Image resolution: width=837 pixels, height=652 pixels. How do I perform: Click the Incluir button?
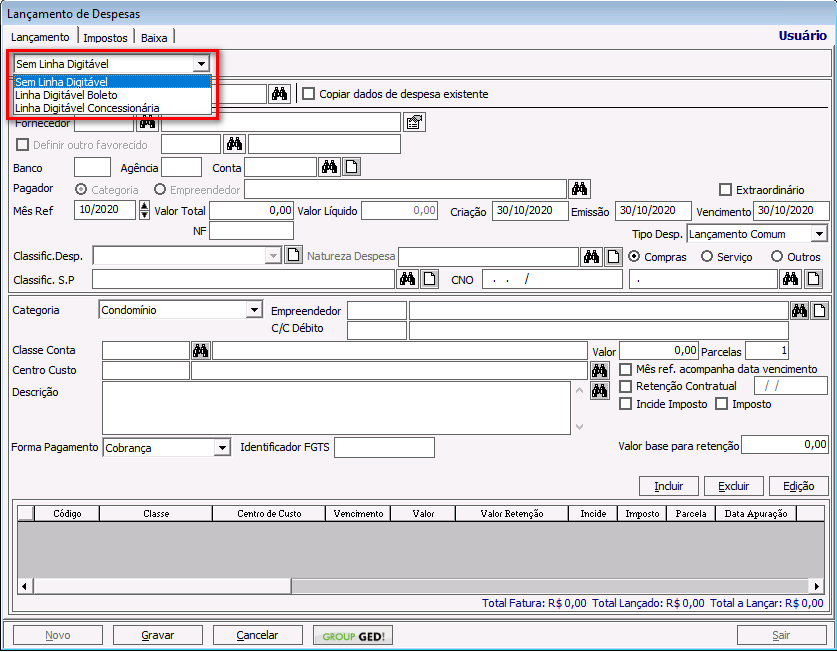click(x=668, y=486)
